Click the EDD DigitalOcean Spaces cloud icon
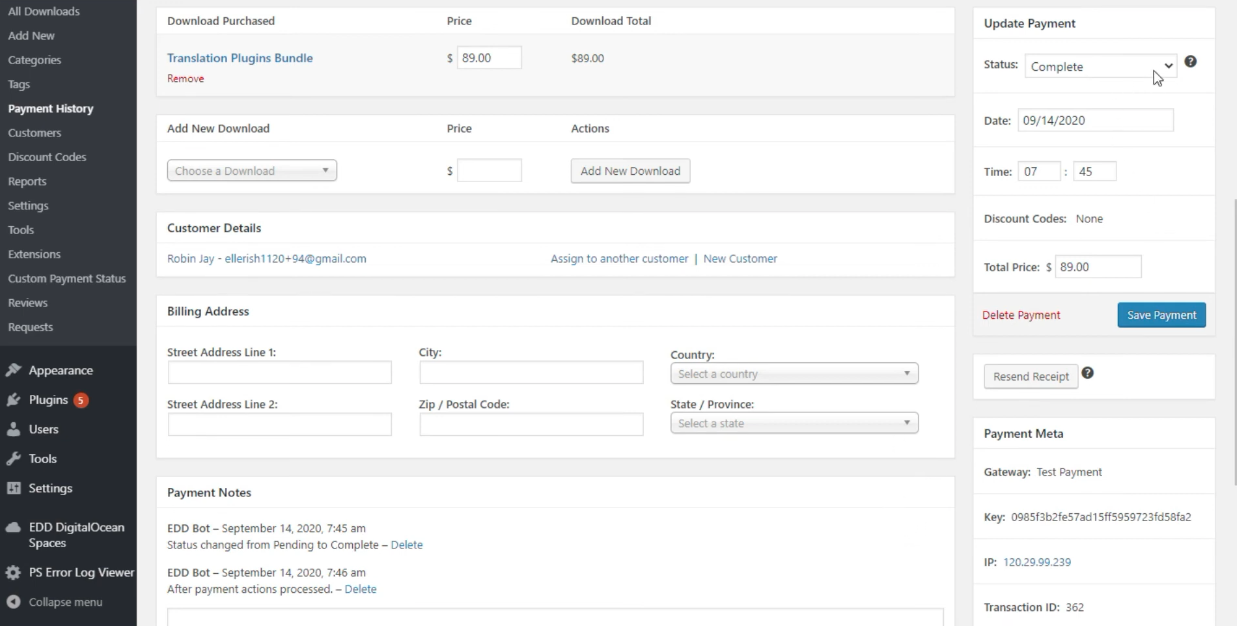Viewport: 1237px width, 626px height. click(13, 528)
